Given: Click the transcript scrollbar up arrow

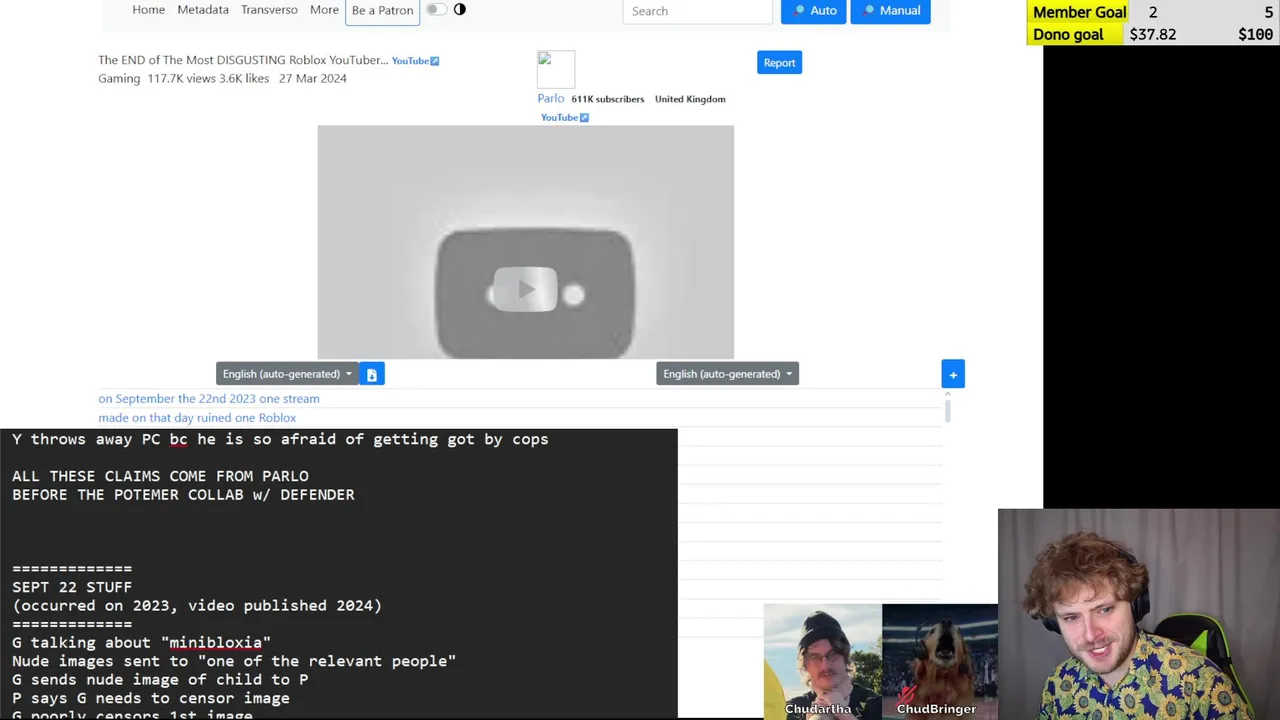Looking at the screenshot, I should 947,395.
